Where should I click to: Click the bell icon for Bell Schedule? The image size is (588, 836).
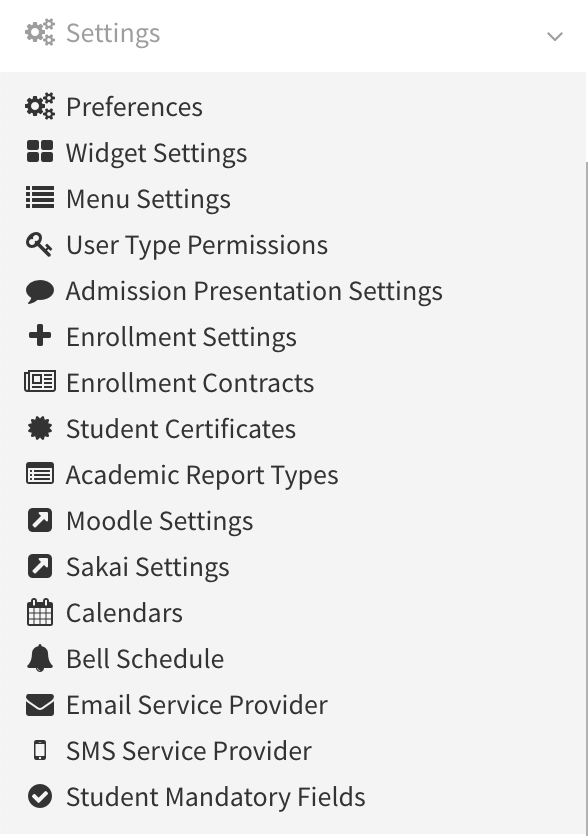click(x=40, y=658)
